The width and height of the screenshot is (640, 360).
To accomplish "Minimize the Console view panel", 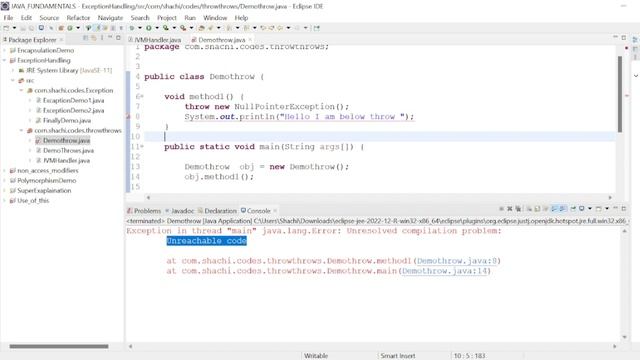I will pyautogui.click(x=616, y=208).
